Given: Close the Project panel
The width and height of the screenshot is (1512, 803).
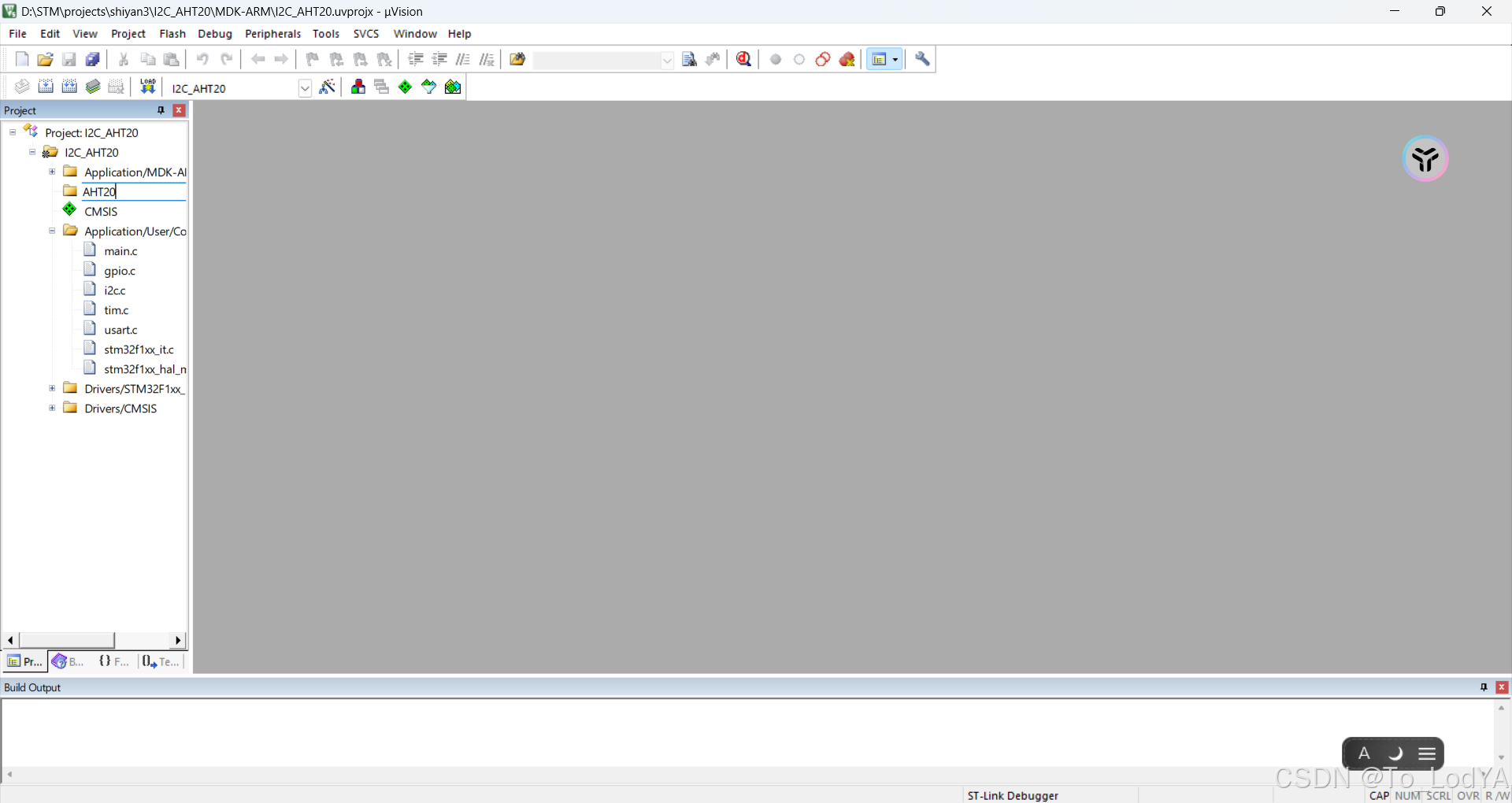Looking at the screenshot, I should click(x=179, y=110).
